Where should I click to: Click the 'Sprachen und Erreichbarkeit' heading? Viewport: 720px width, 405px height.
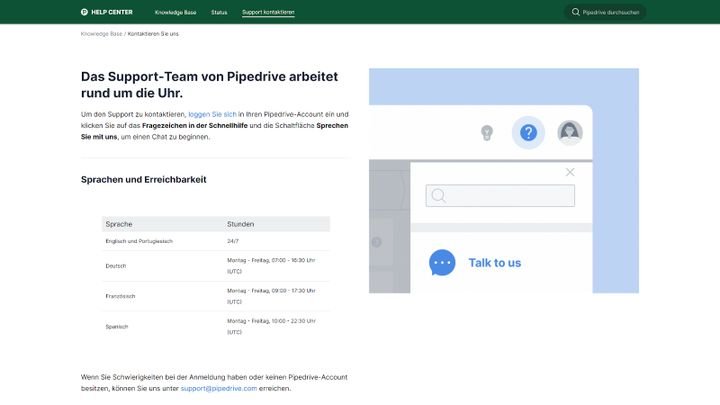144,180
